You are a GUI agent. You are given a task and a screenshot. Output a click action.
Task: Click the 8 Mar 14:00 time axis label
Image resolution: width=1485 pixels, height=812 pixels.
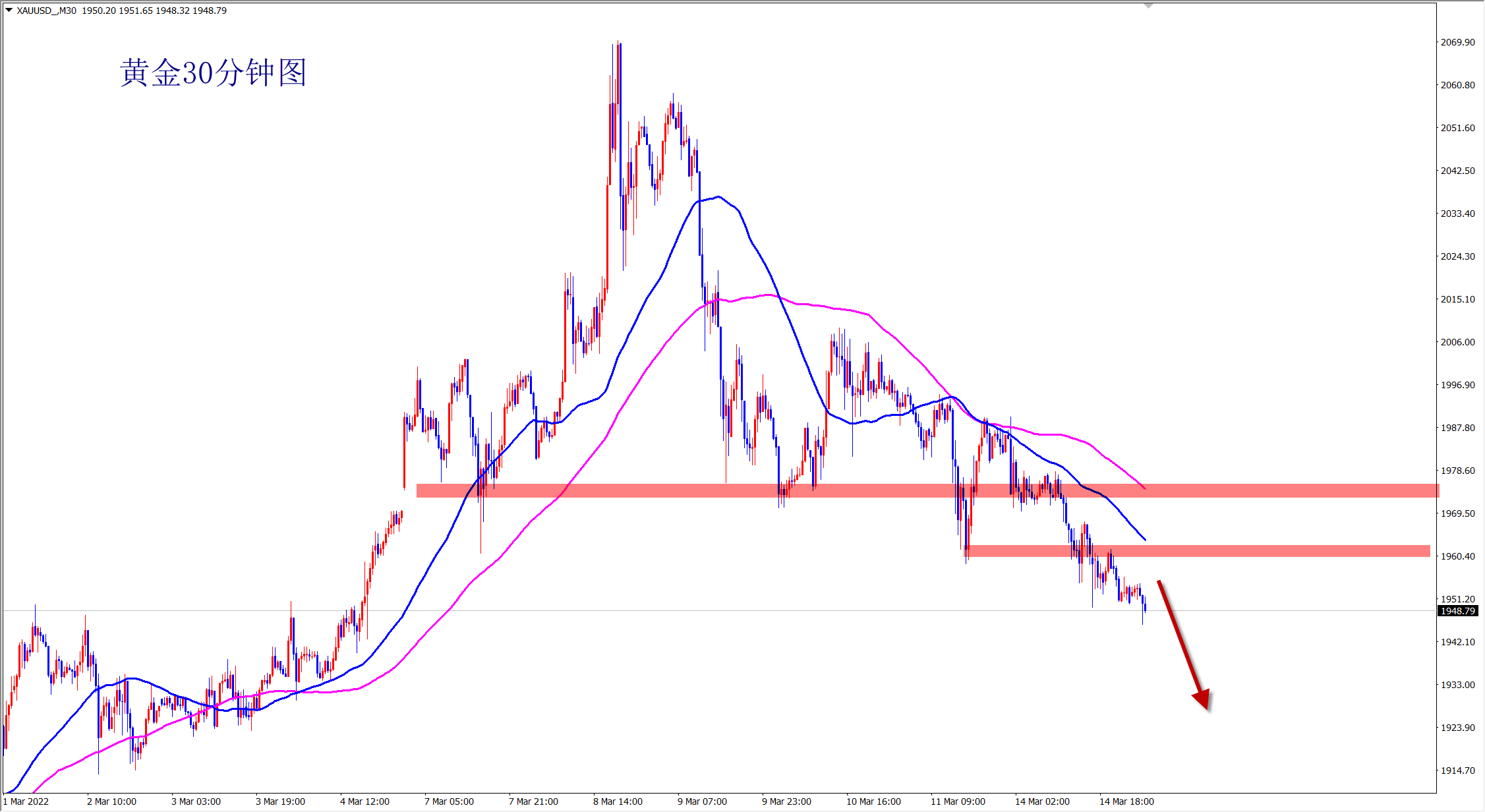pos(618,801)
